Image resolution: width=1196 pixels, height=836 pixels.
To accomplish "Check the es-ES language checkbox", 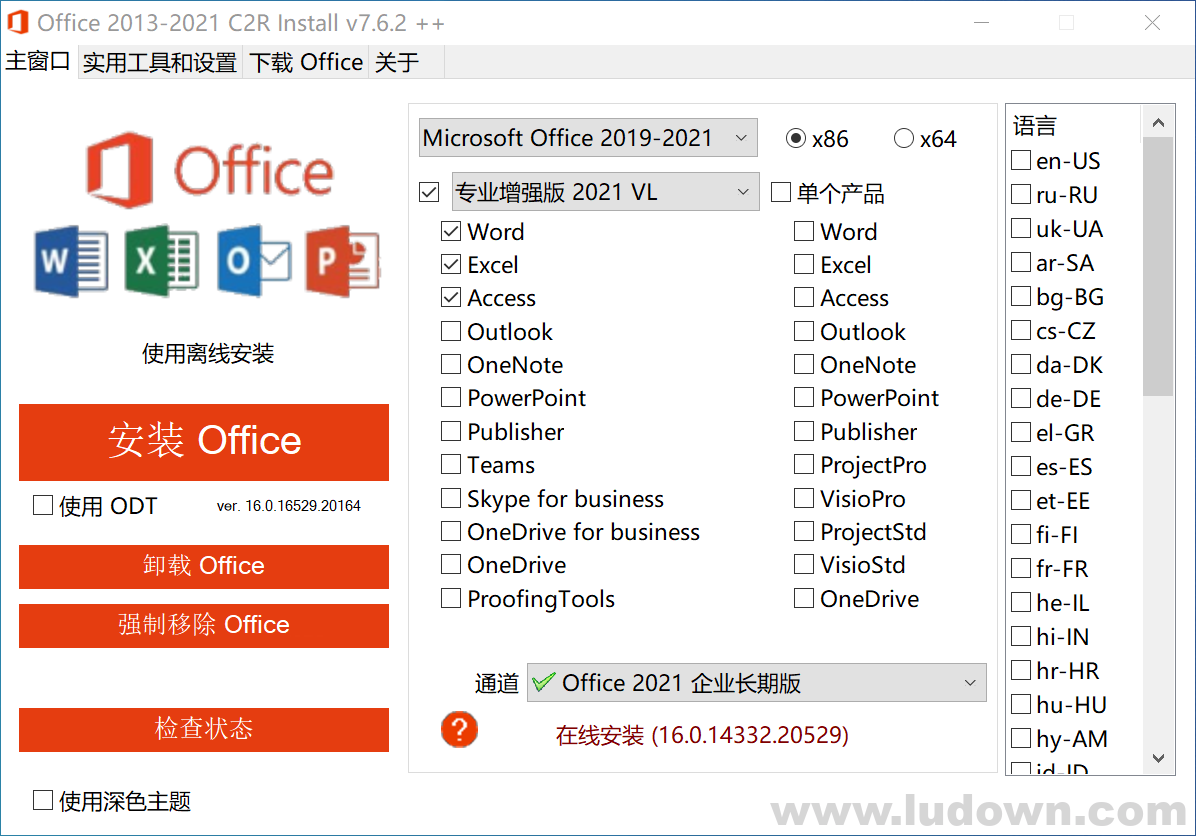I will click(x=1021, y=466).
